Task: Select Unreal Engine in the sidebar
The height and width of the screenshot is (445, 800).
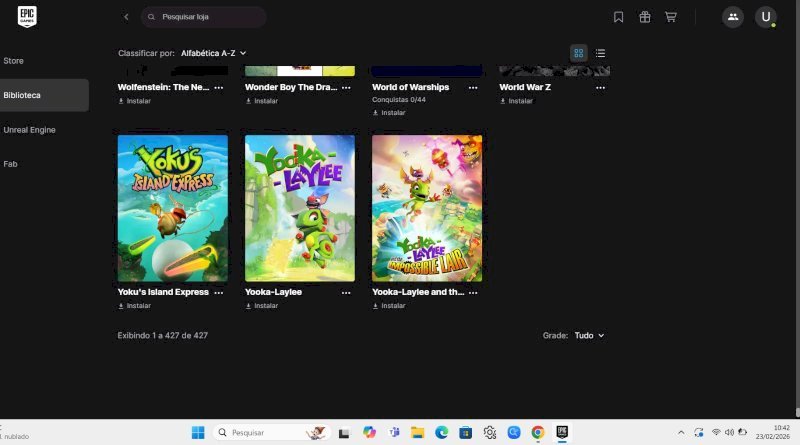Action: [x=29, y=130]
